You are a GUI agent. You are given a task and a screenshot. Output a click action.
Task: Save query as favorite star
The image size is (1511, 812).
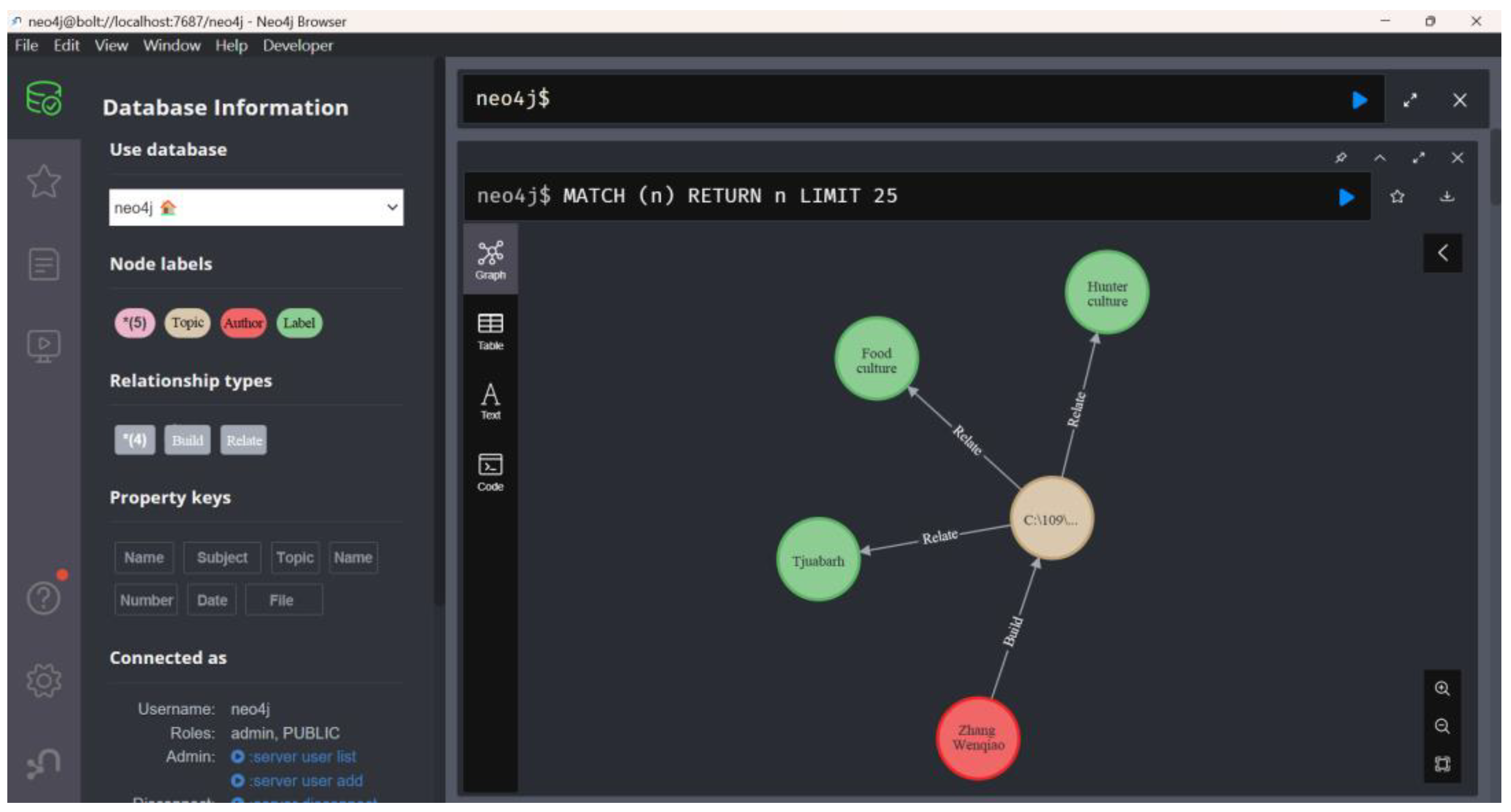[x=1397, y=197]
